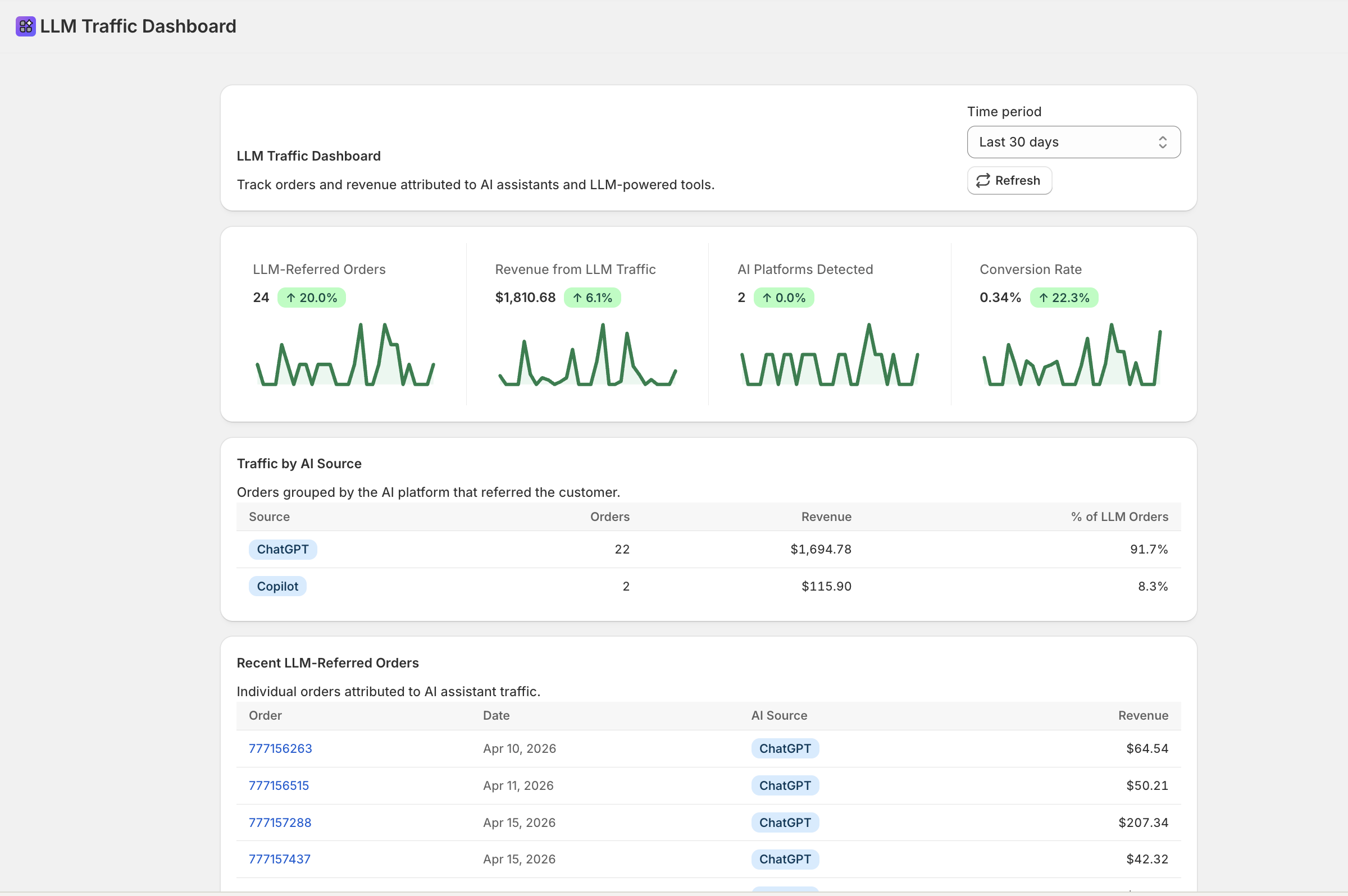Click the AI Platforms Detected sparkline
This screenshot has height=896, width=1348.
830,355
